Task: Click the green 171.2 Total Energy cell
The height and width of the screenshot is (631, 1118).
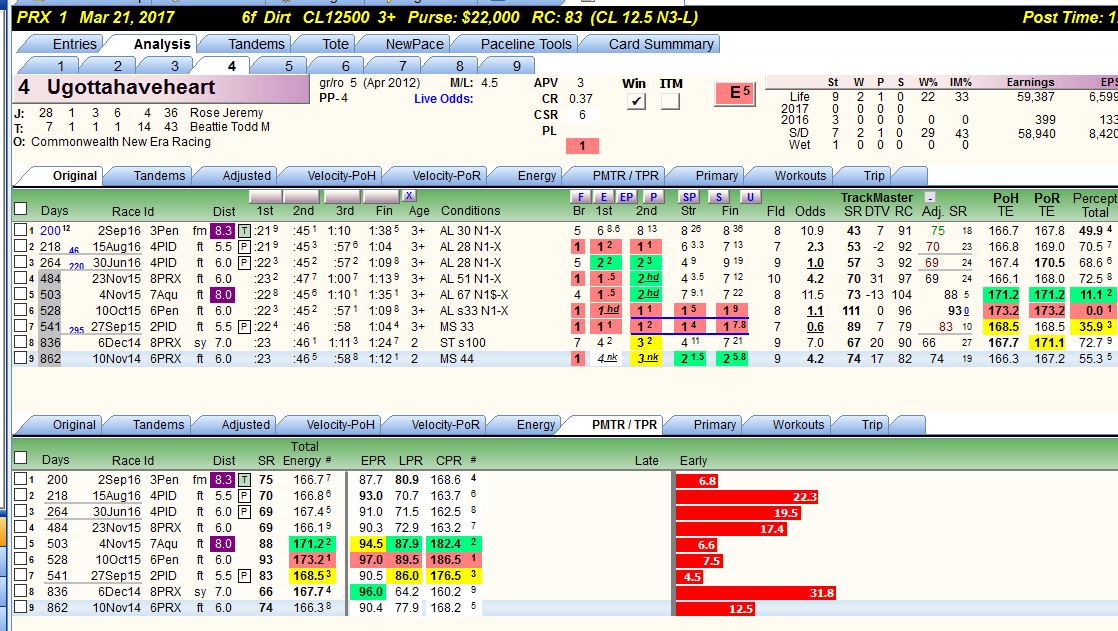Action: tap(311, 543)
